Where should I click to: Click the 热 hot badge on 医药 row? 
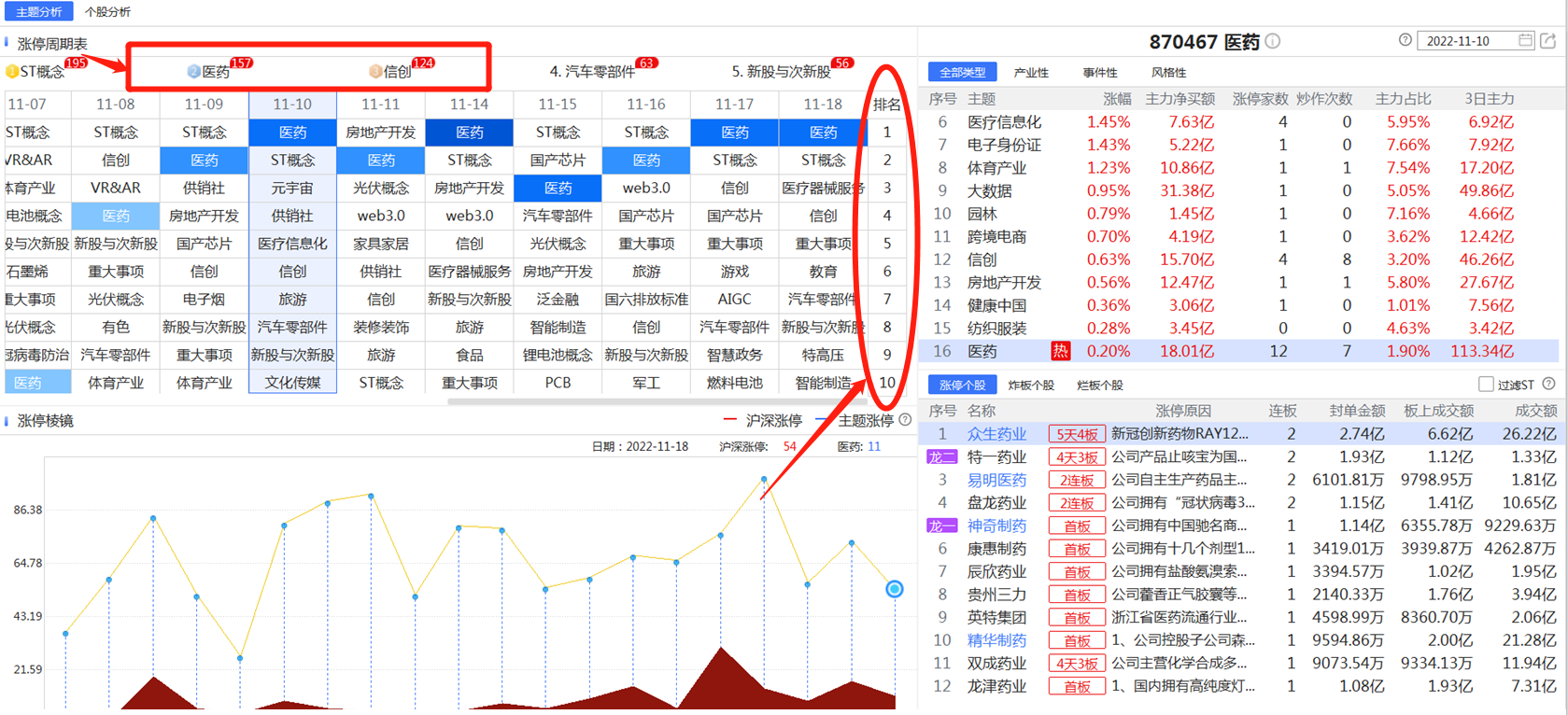[1061, 351]
